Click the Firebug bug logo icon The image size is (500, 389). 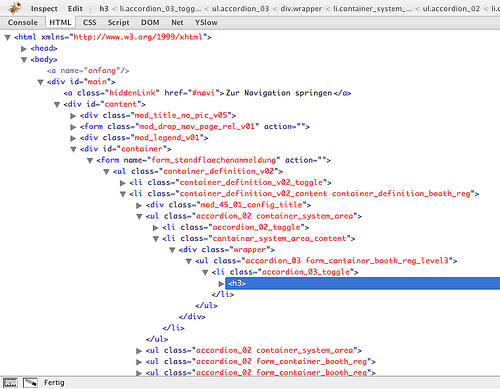pos(14,8)
